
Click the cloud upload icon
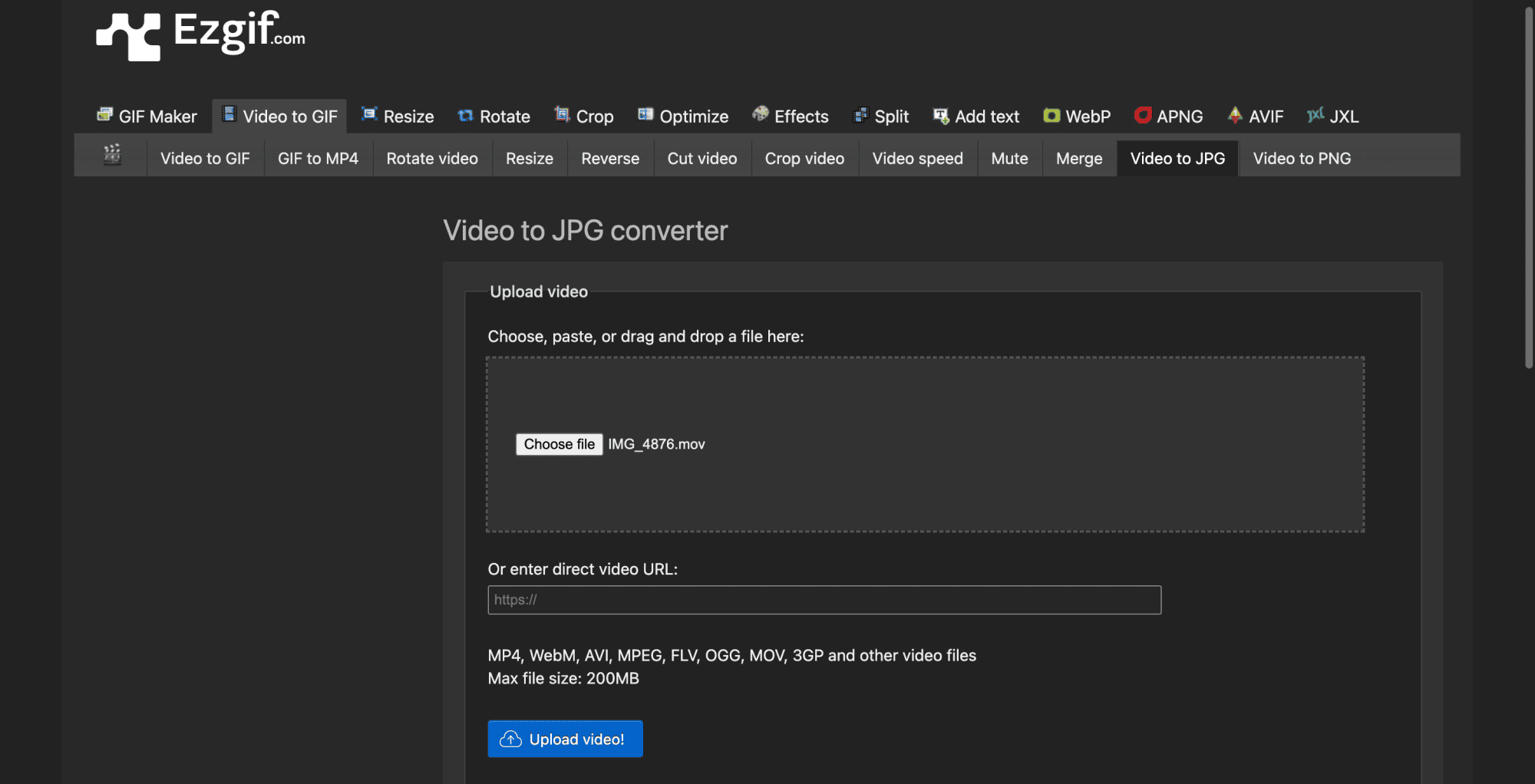510,740
